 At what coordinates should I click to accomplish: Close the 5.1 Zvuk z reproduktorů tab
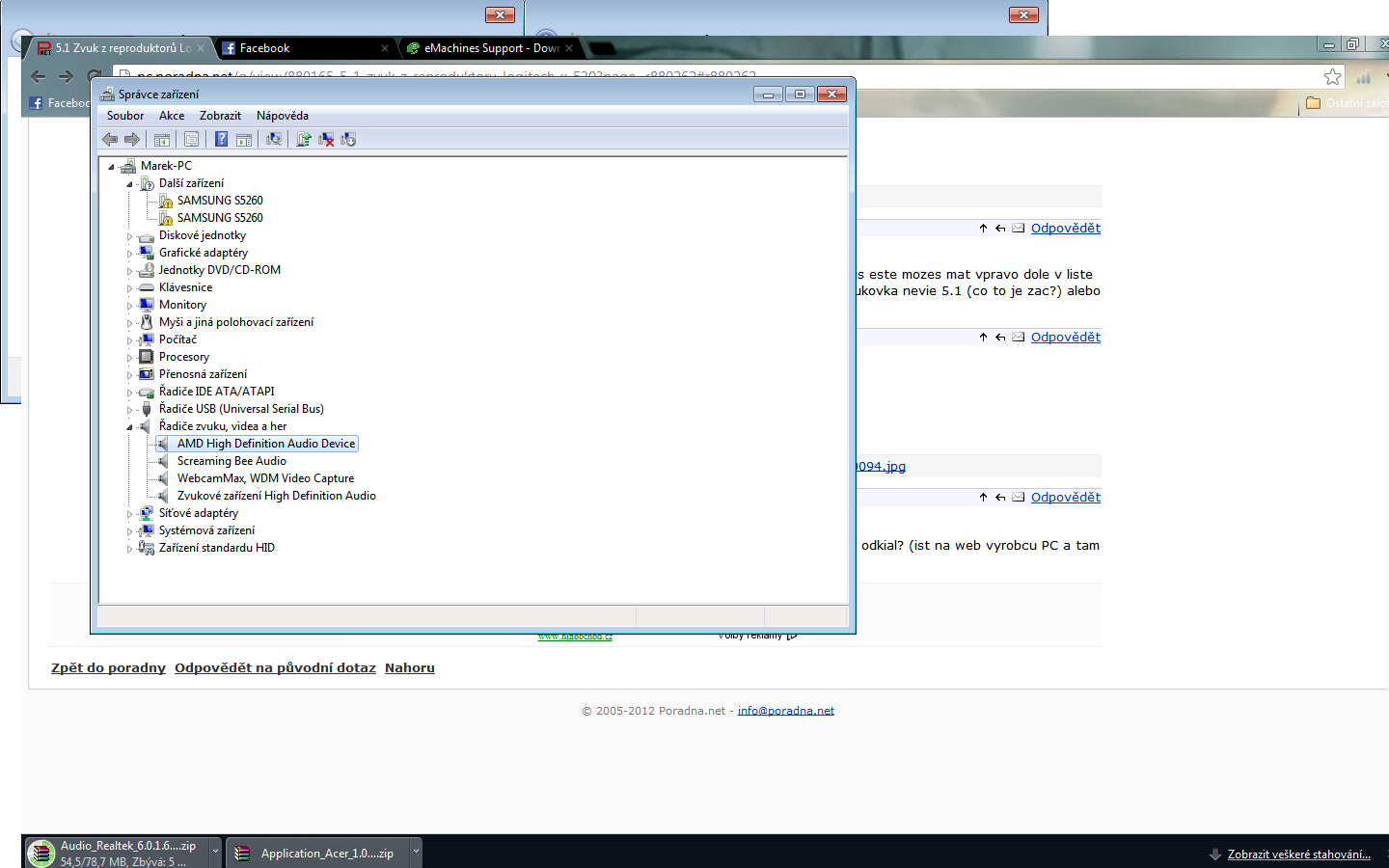tap(201, 48)
